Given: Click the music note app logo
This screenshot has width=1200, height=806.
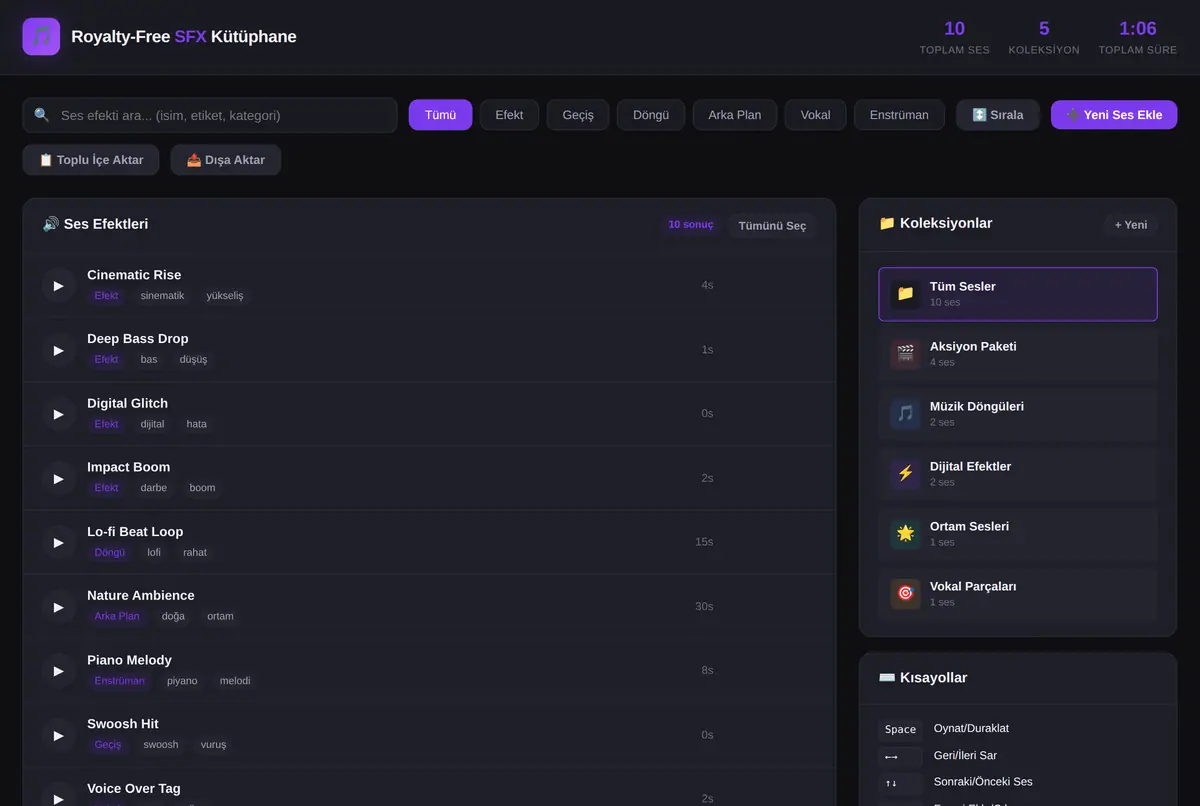Looking at the screenshot, I should point(41,37).
